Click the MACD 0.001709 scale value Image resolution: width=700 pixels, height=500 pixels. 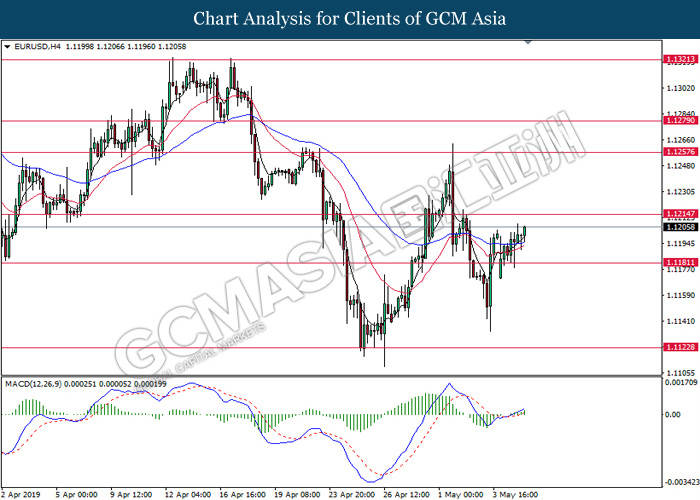[680, 381]
